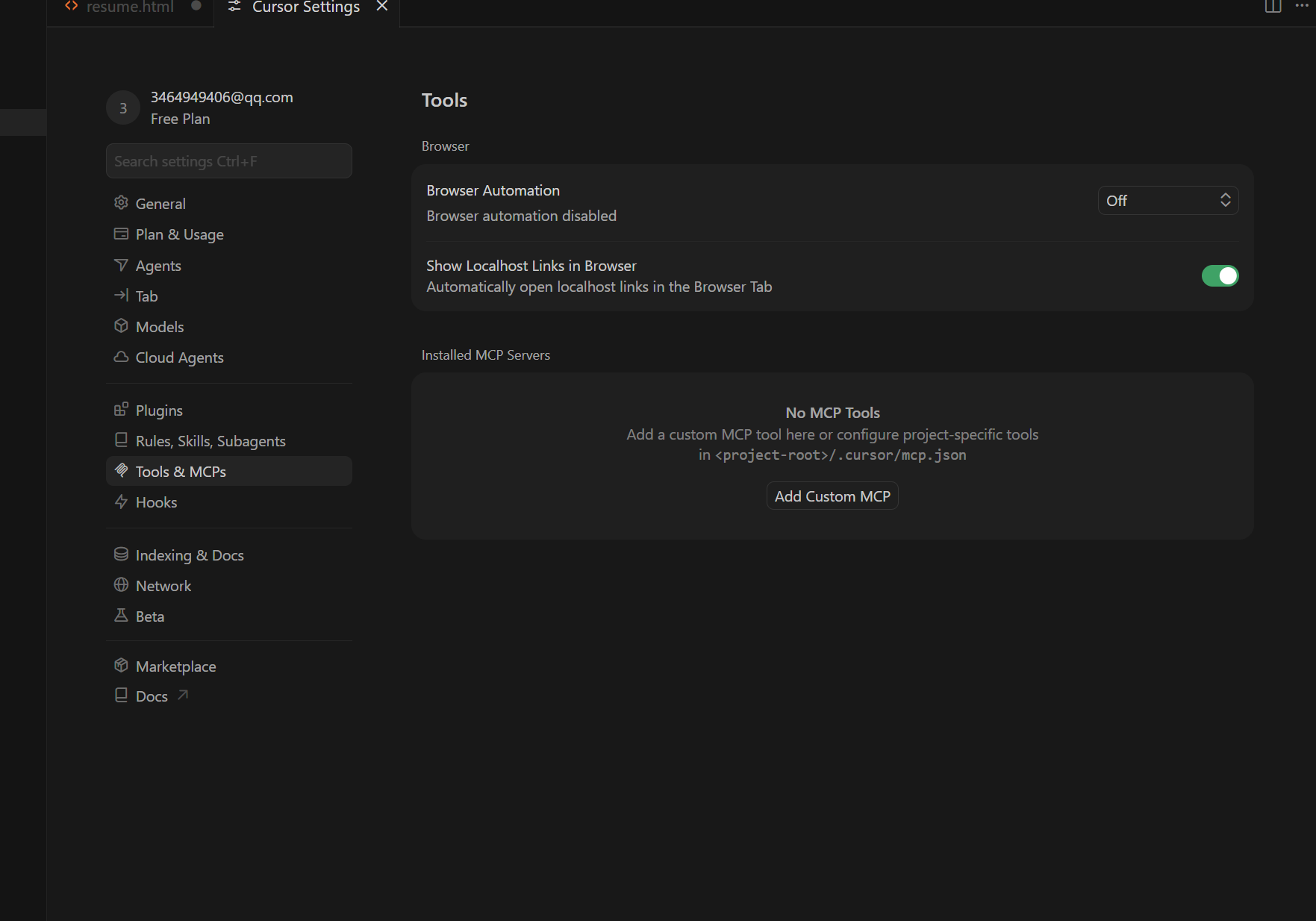Click the Show Localhost Links in Browser title
Image resolution: width=1316 pixels, height=921 pixels.
(531, 266)
